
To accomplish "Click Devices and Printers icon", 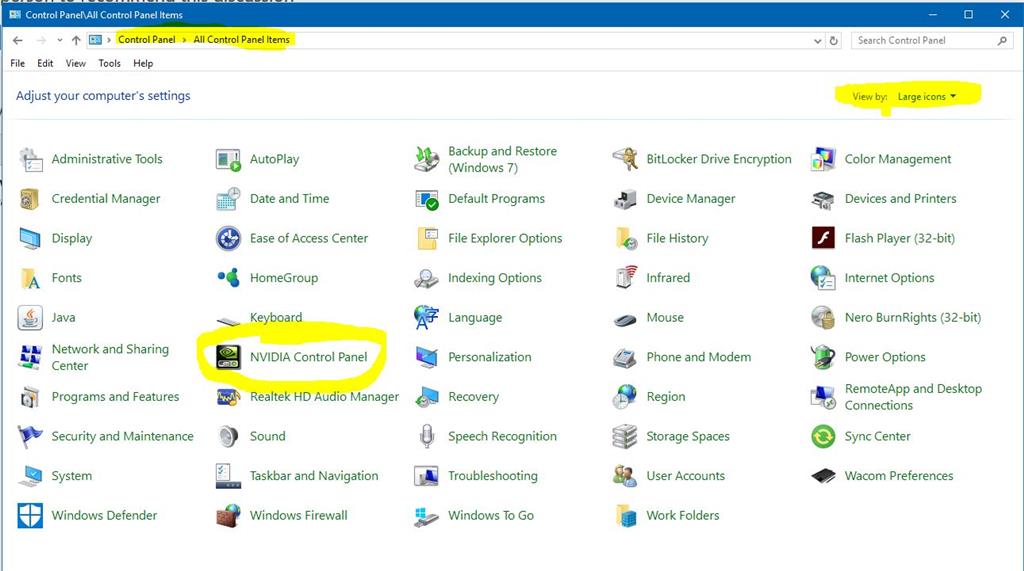I will pos(823,200).
